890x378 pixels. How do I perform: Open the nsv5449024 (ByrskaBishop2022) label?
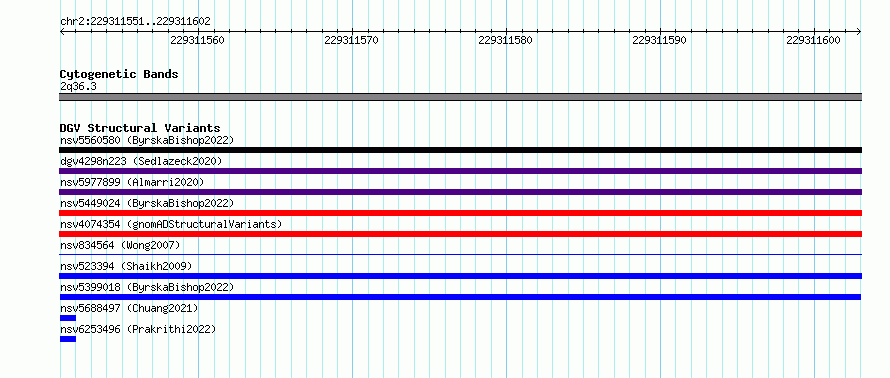[147, 203]
